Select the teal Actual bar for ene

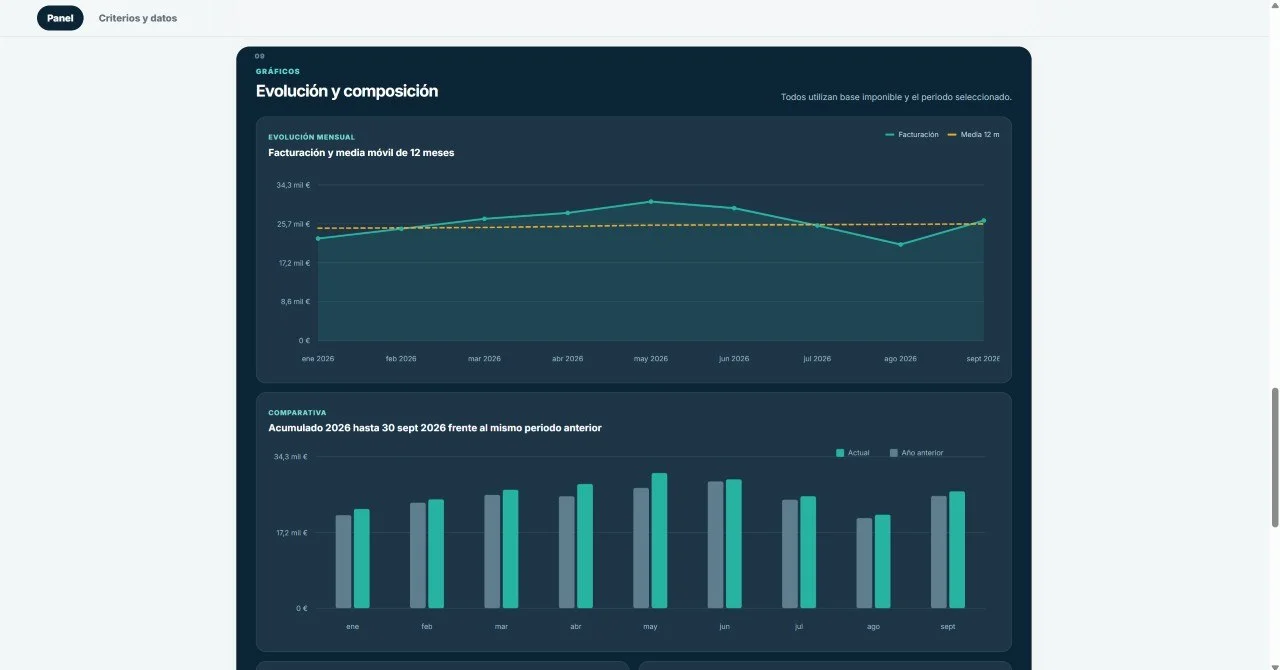[362, 558]
